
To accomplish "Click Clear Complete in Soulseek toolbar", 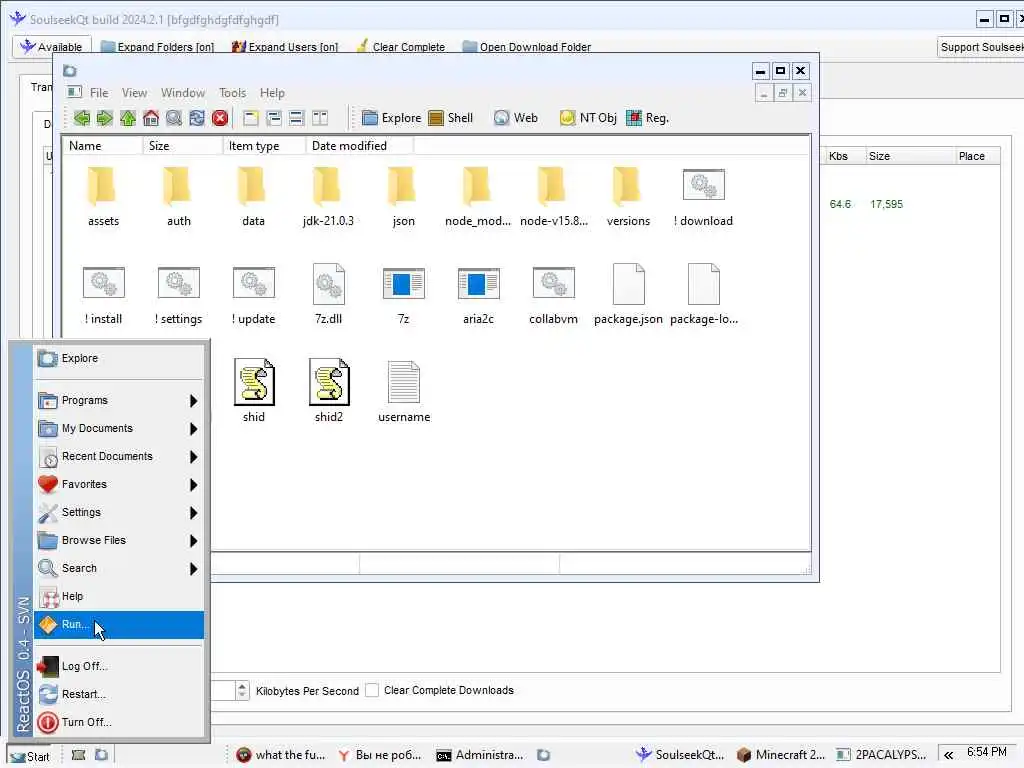I will (x=400, y=47).
